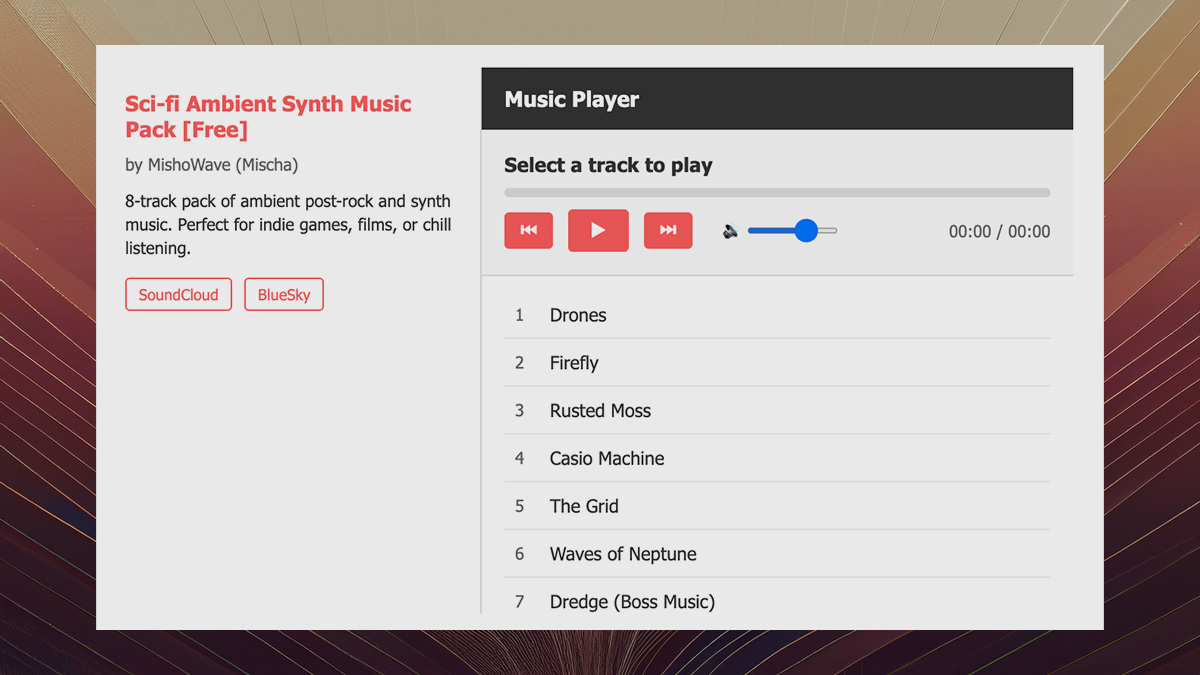Click the track time display 00:00 / 00:00
Image resolution: width=1200 pixels, height=675 pixels.
tap(999, 232)
